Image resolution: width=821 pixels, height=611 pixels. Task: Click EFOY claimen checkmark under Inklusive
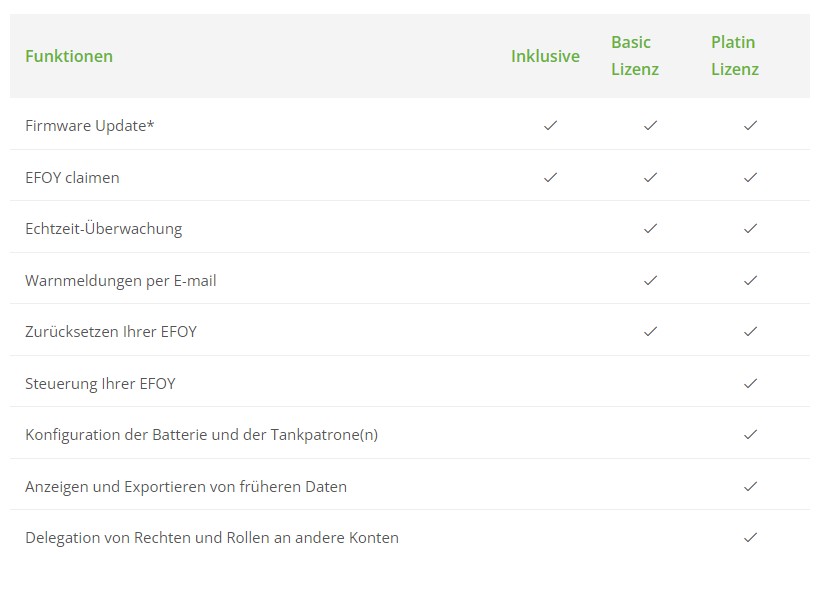pyautogui.click(x=550, y=177)
